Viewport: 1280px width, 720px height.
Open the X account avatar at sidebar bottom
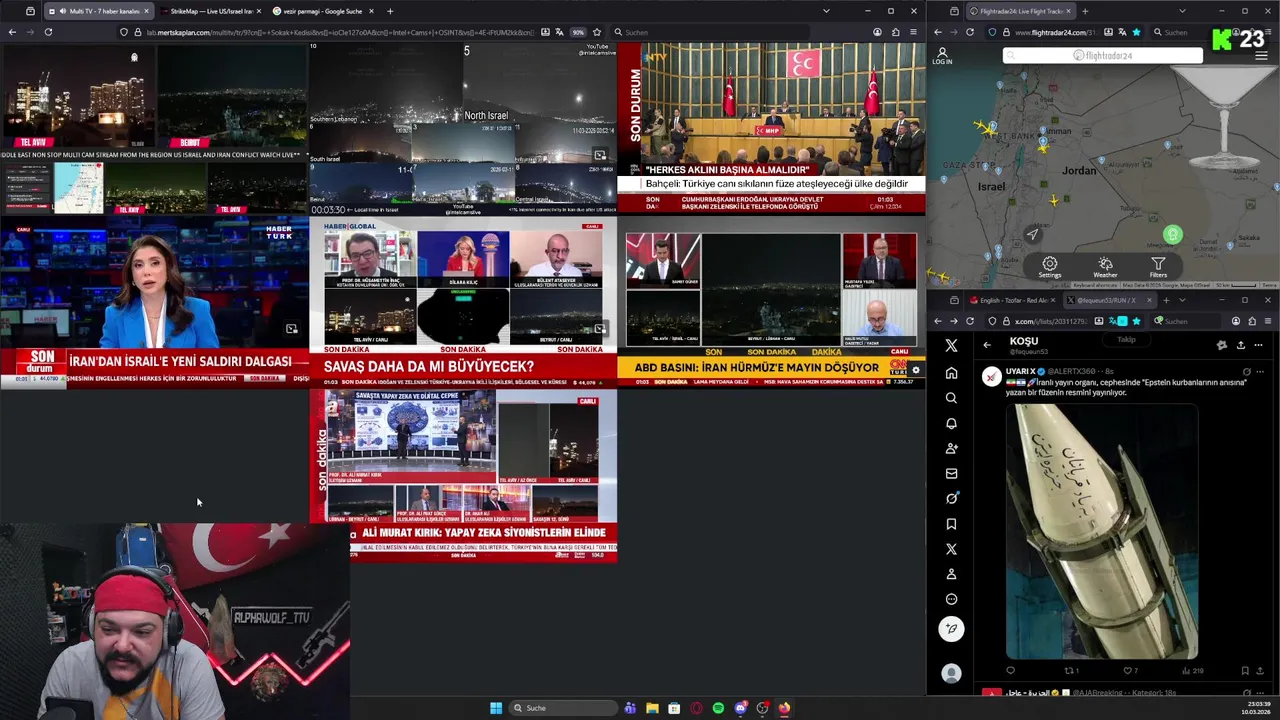click(x=951, y=673)
